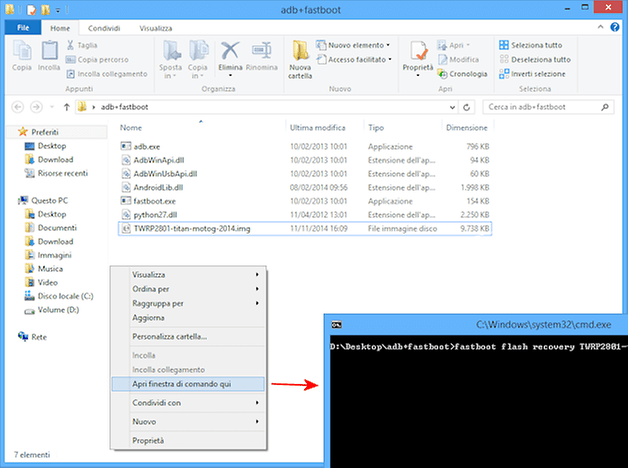The width and height of the screenshot is (628, 468).
Task: Open recent locations dropdown arrow
Action: [52, 107]
